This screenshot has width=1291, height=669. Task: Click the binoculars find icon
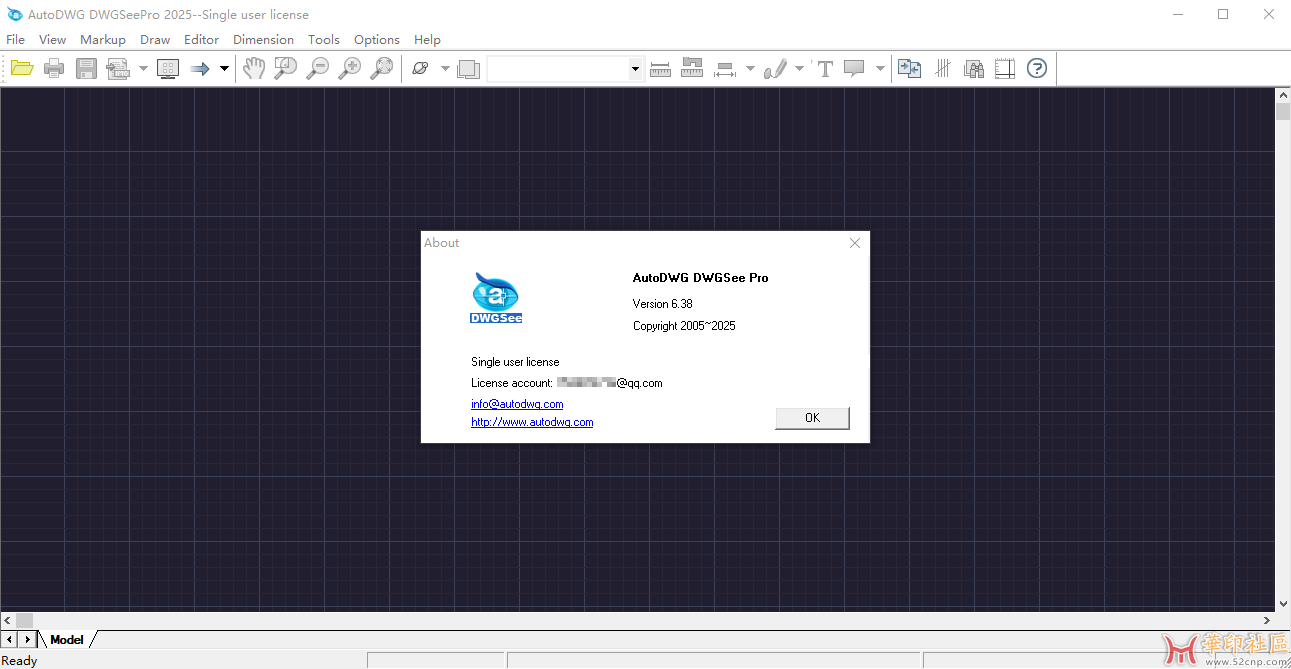coord(974,68)
